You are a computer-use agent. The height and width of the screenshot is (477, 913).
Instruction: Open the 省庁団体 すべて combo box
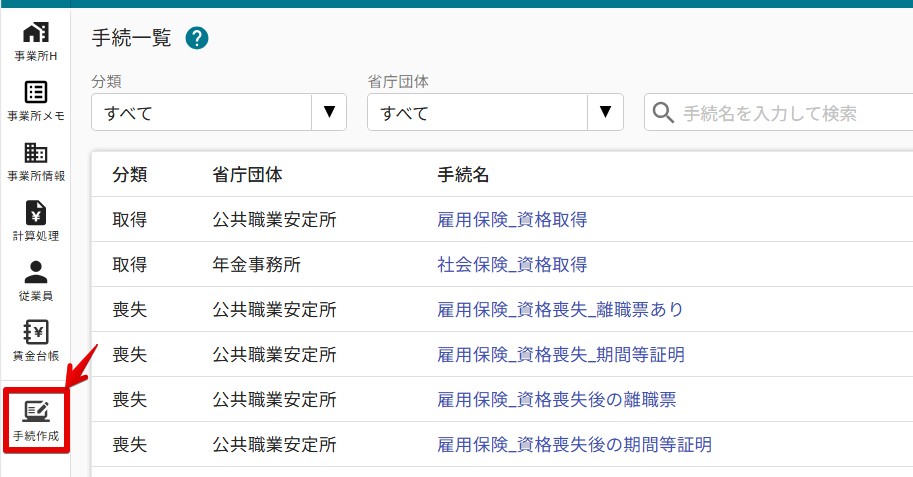coord(495,112)
